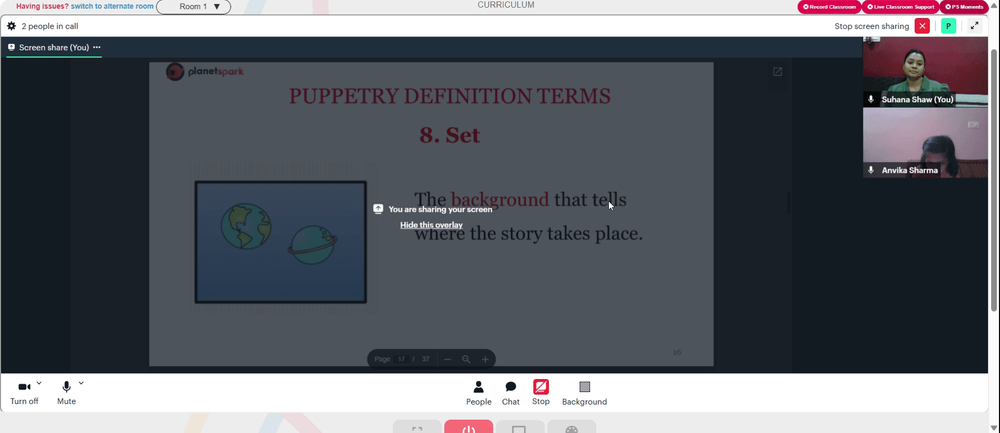Click the green P avatar badge
Image resolution: width=1000 pixels, height=433 pixels.
[x=948, y=26]
